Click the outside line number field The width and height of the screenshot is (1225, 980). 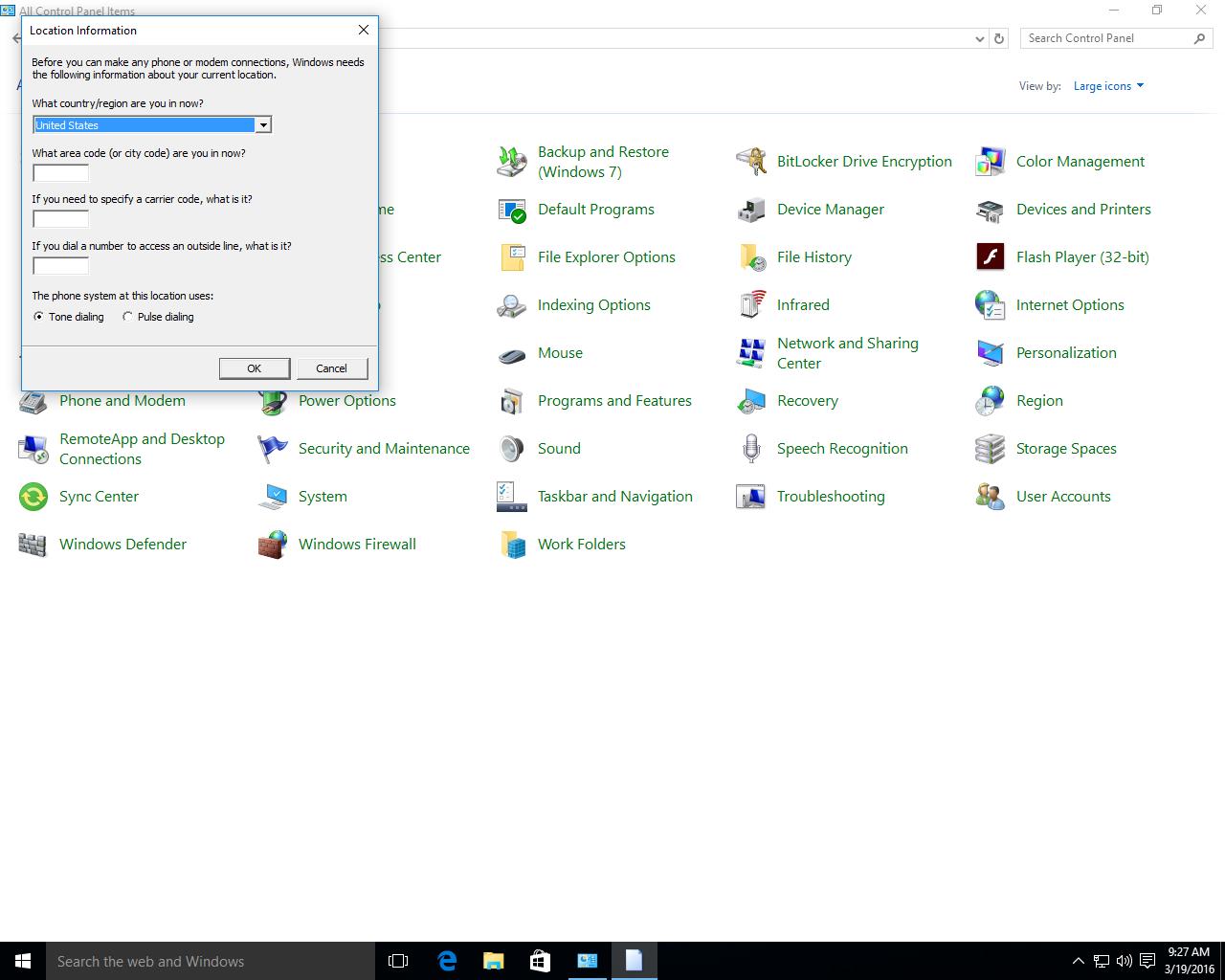point(60,266)
